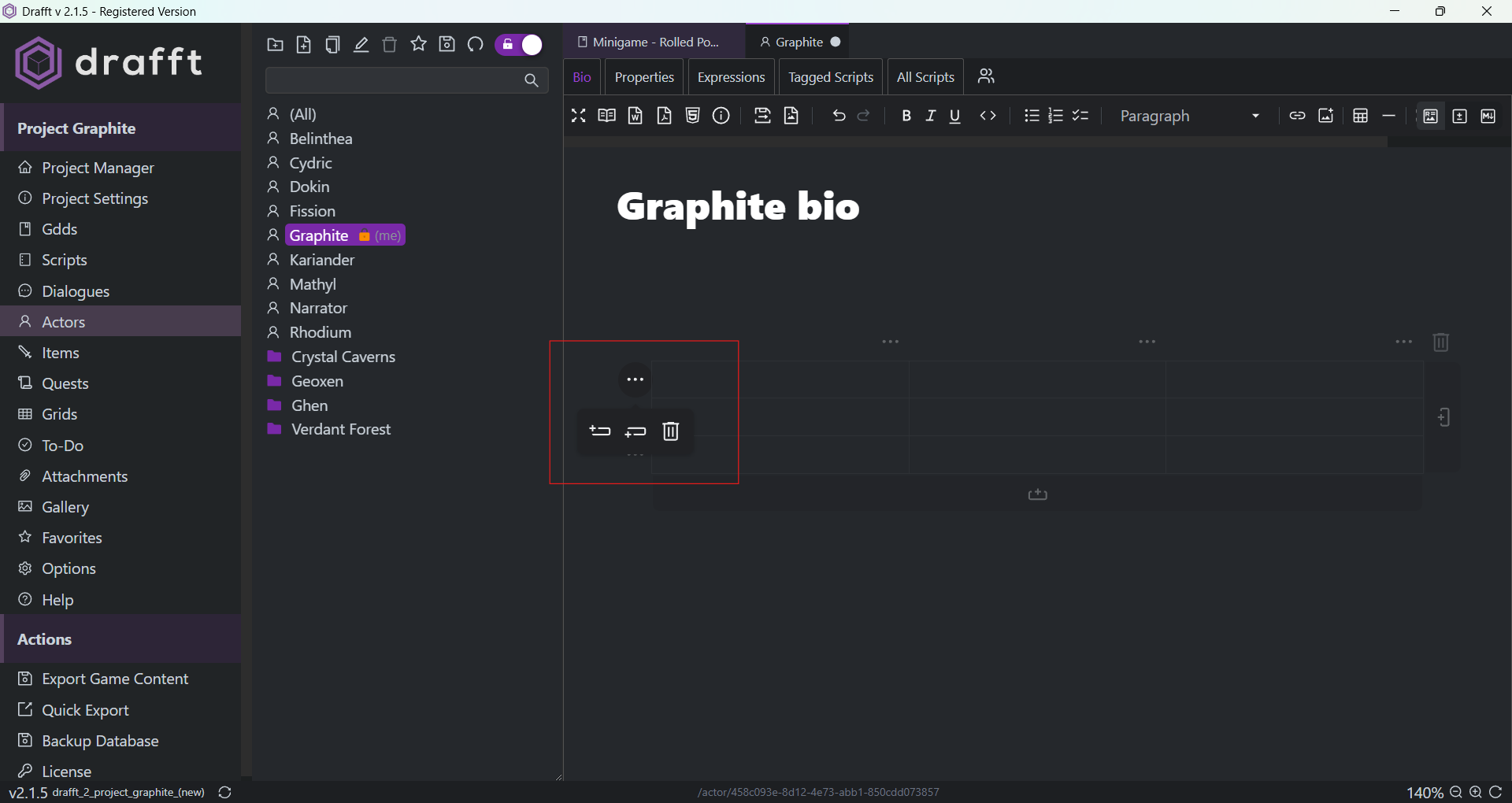Toggle the checklist formatting button
This screenshot has height=803, width=1512.
pyautogui.click(x=1080, y=116)
